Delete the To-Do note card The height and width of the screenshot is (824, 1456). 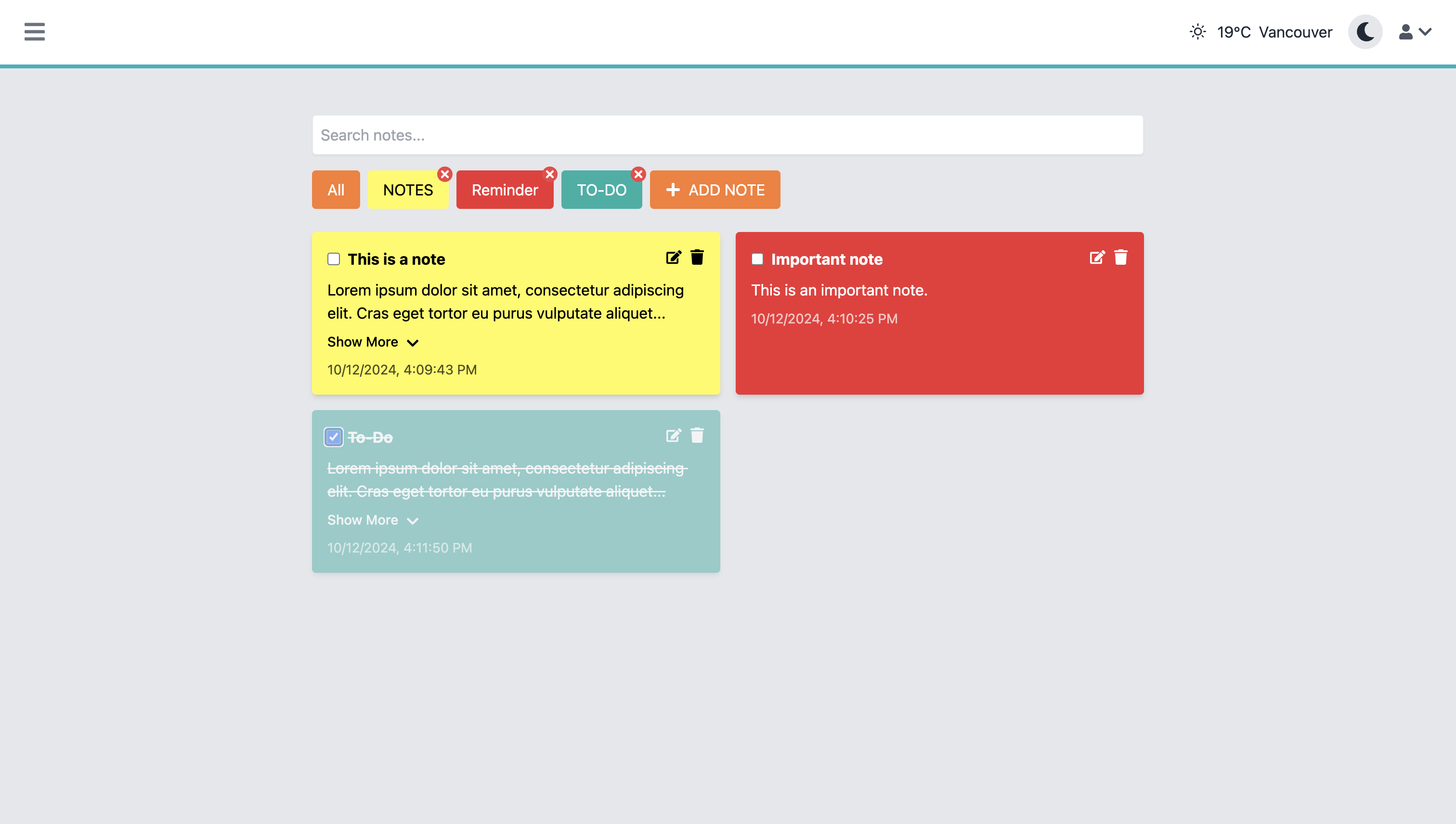click(x=697, y=435)
